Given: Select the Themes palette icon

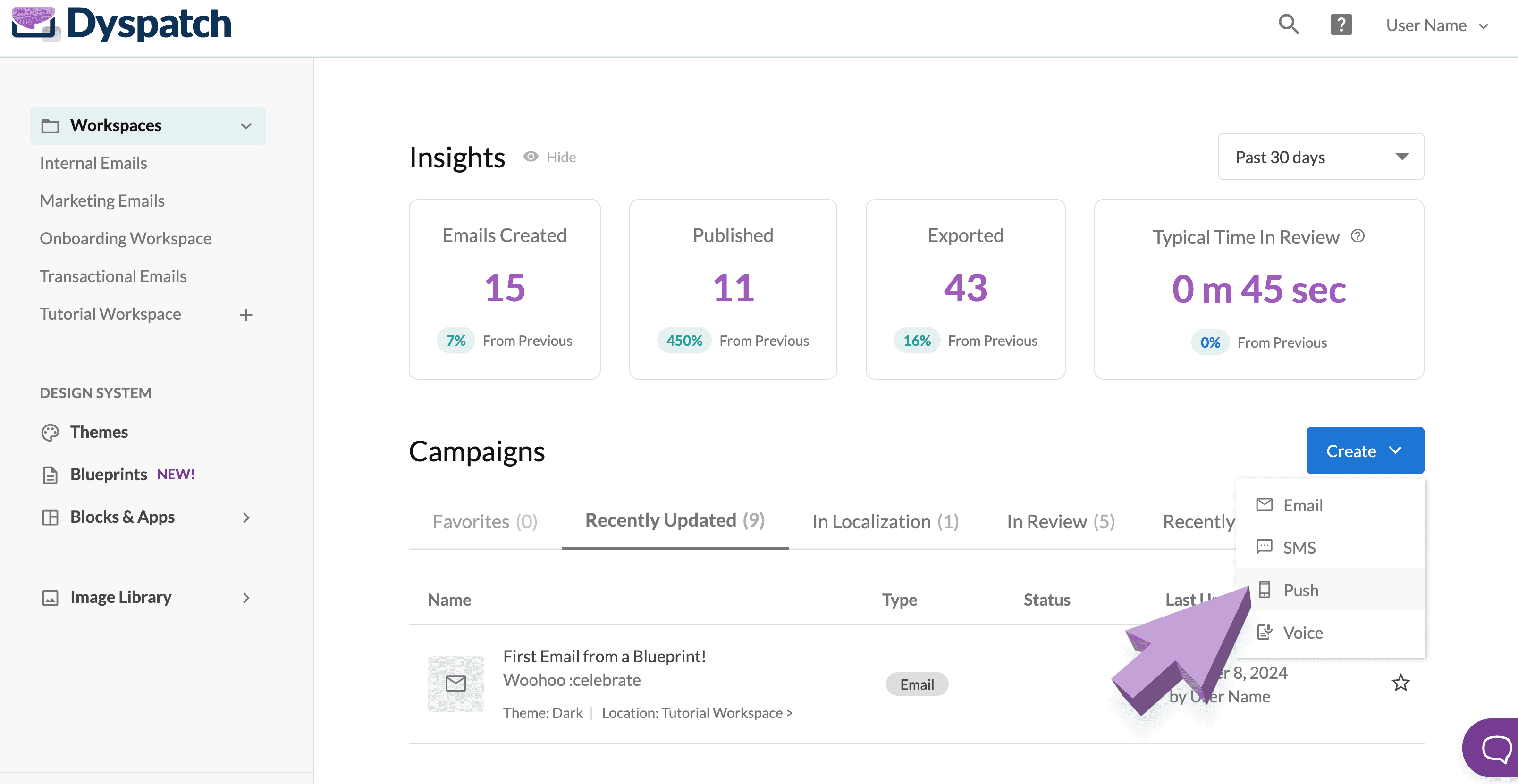Looking at the screenshot, I should pyautogui.click(x=51, y=432).
